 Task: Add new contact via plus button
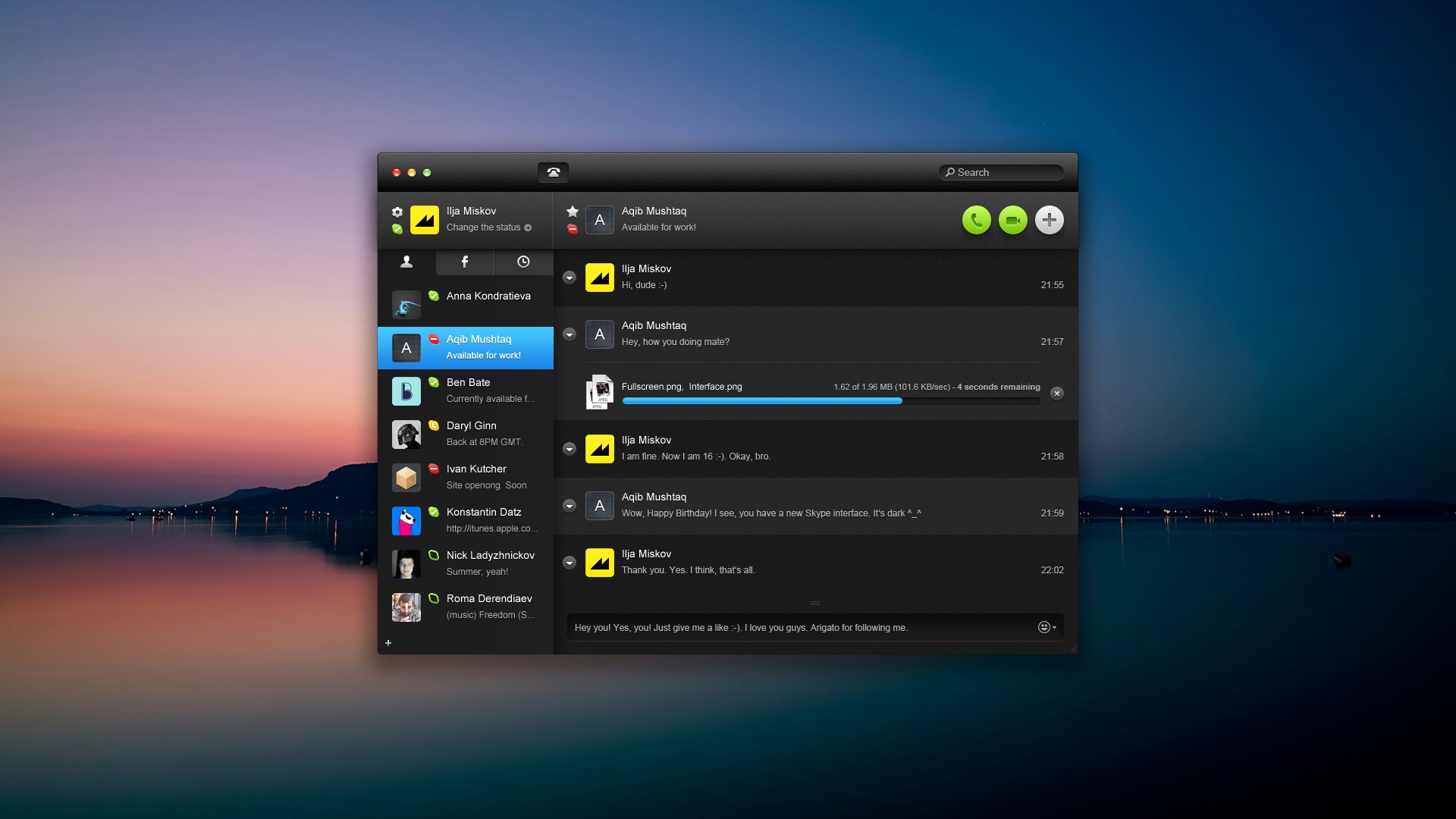click(387, 642)
